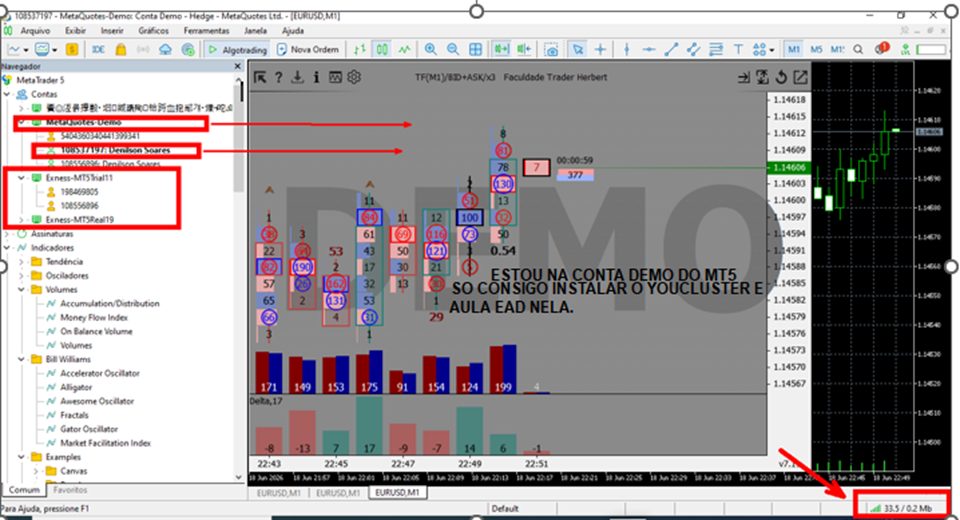Select the Awesome Oscillator indicator
The image size is (960, 520).
coord(97,401)
